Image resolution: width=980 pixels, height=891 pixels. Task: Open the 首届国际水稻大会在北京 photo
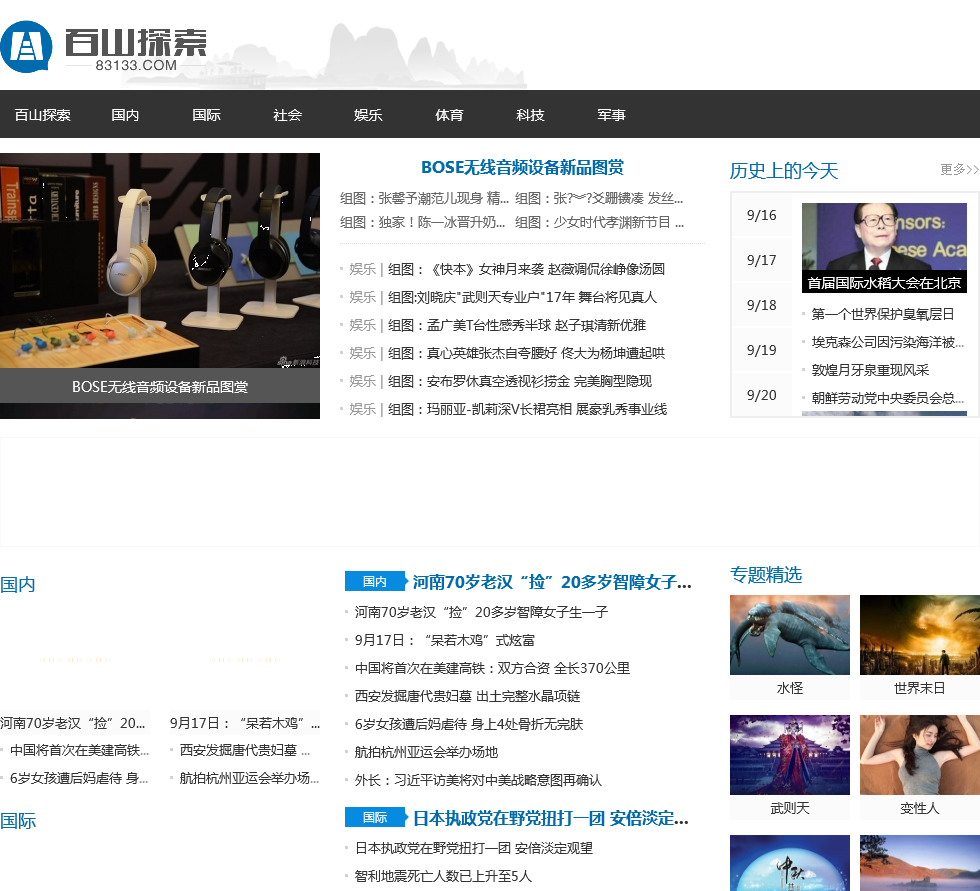[884, 247]
